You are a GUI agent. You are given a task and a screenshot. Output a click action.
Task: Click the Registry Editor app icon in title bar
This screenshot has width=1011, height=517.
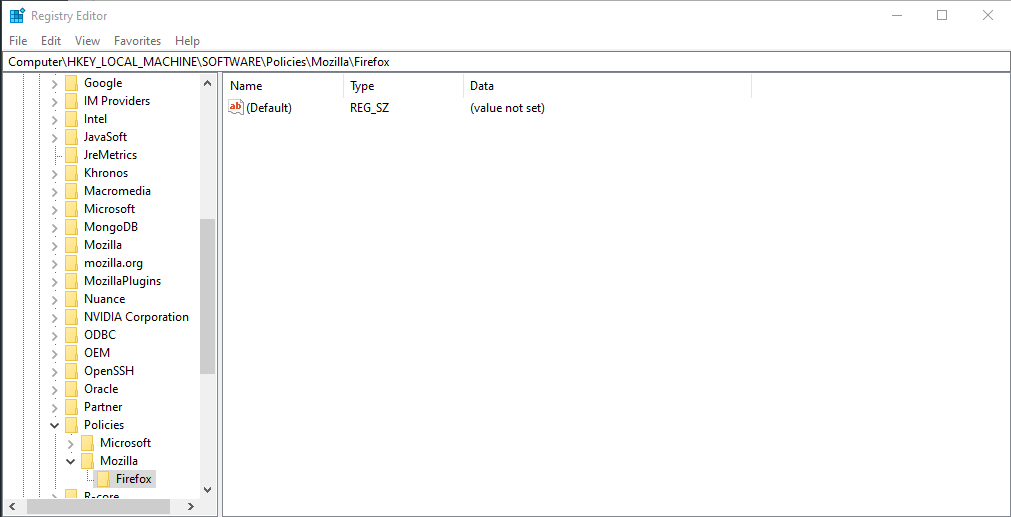coord(17,16)
